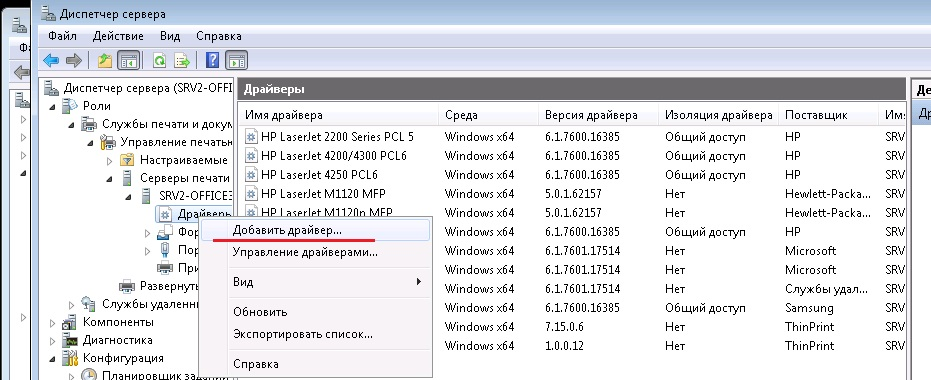Toggle the show/hide action pane icon
This screenshot has height=380, width=931.
(x=237, y=60)
